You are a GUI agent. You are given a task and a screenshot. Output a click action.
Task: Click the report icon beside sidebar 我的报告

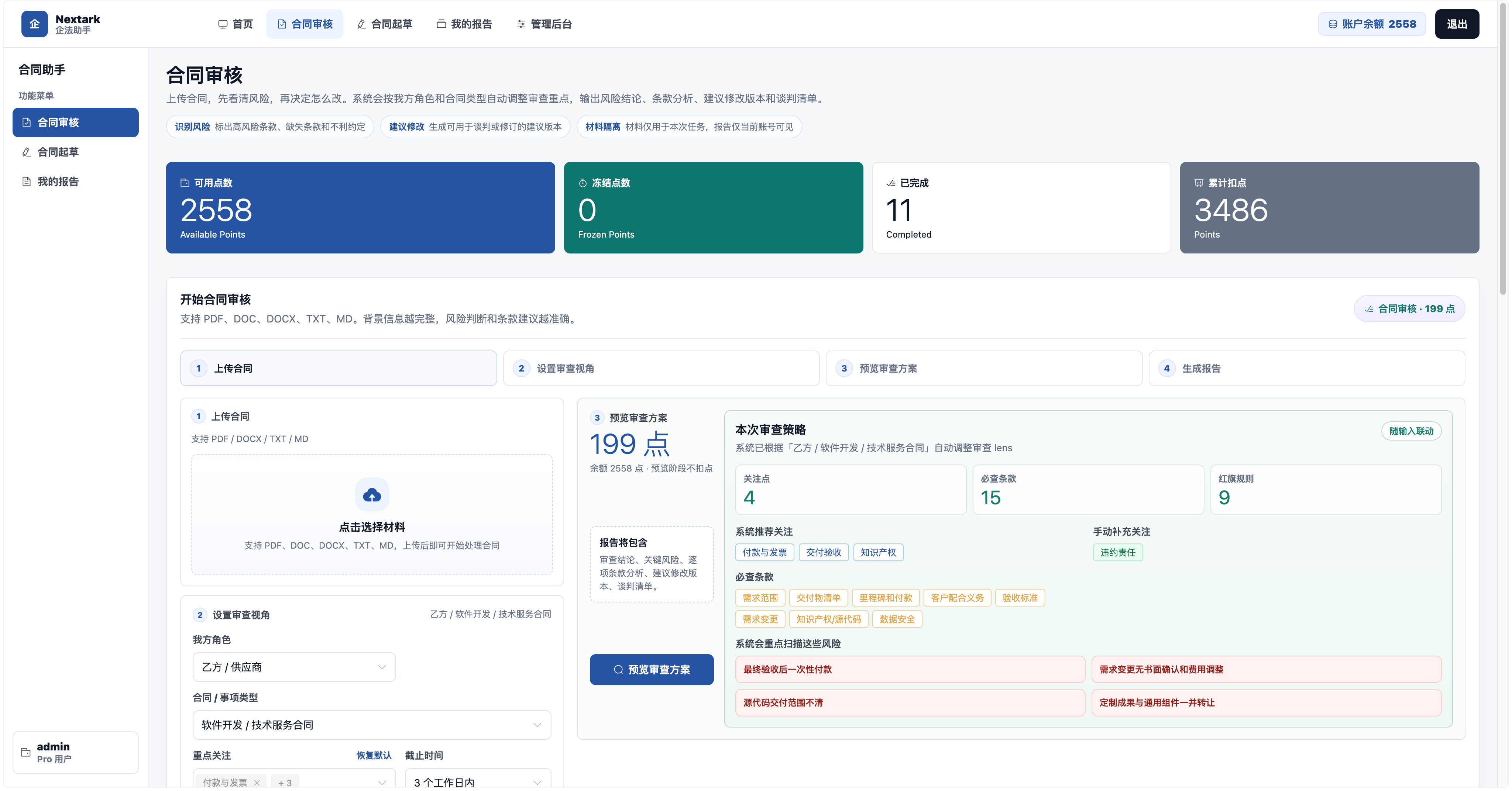click(x=27, y=181)
